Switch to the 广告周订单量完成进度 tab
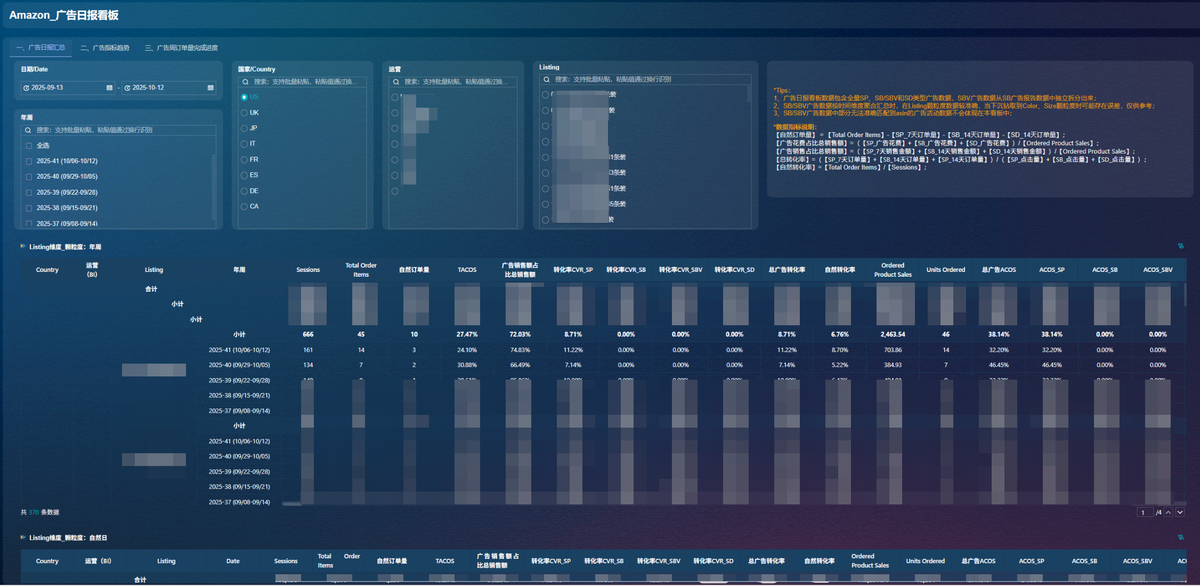Viewport: 1200px width, 586px height. pyautogui.click(x=181, y=47)
